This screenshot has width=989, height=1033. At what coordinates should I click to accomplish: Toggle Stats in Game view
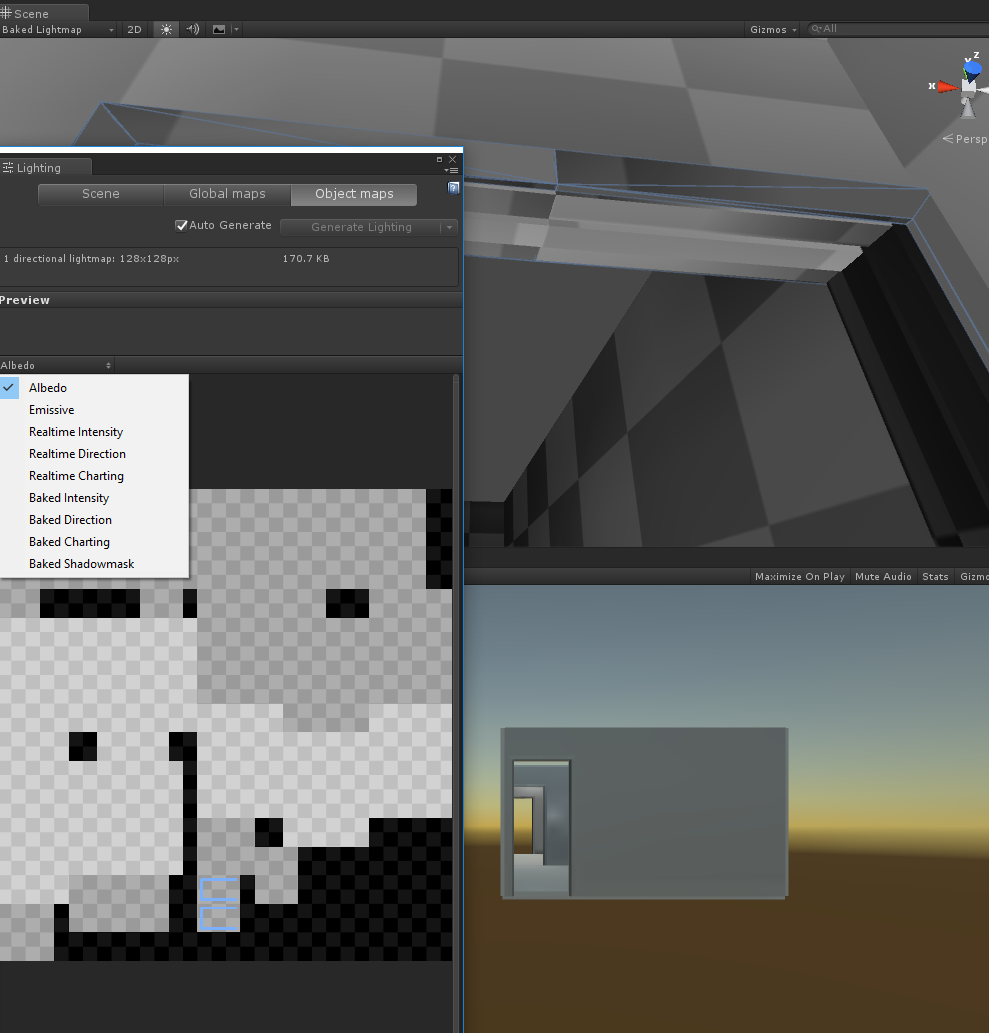(x=935, y=576)
